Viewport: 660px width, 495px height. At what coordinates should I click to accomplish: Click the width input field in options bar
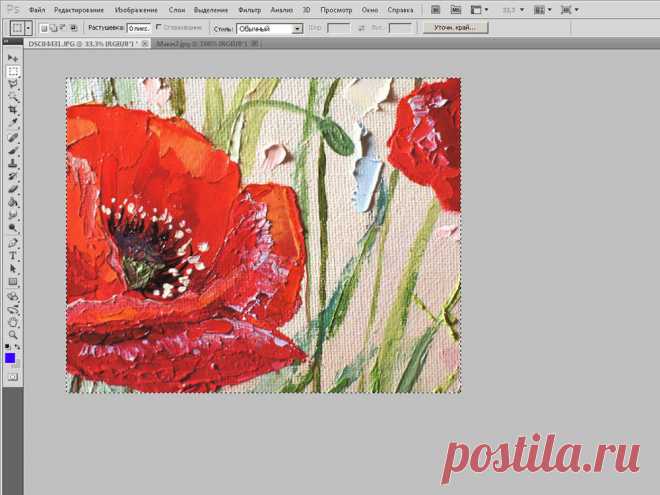tap(338, 28)
